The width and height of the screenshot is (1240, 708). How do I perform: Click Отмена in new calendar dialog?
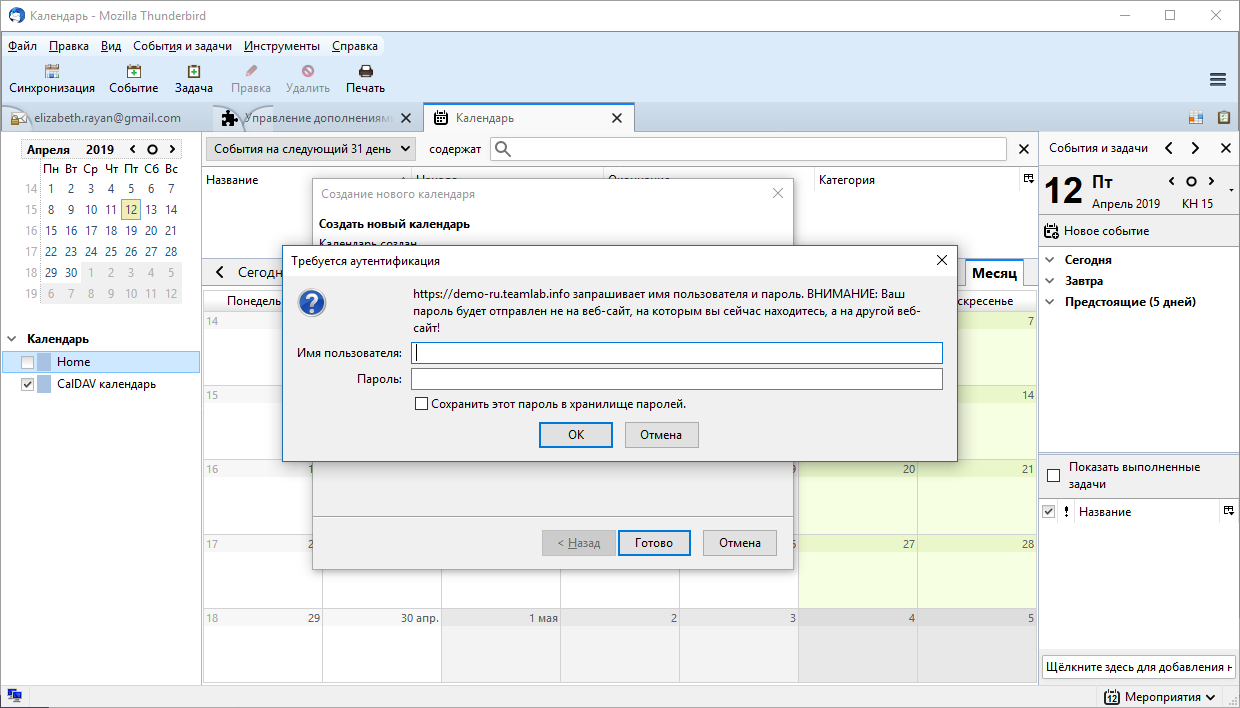(x=740, y=543)
